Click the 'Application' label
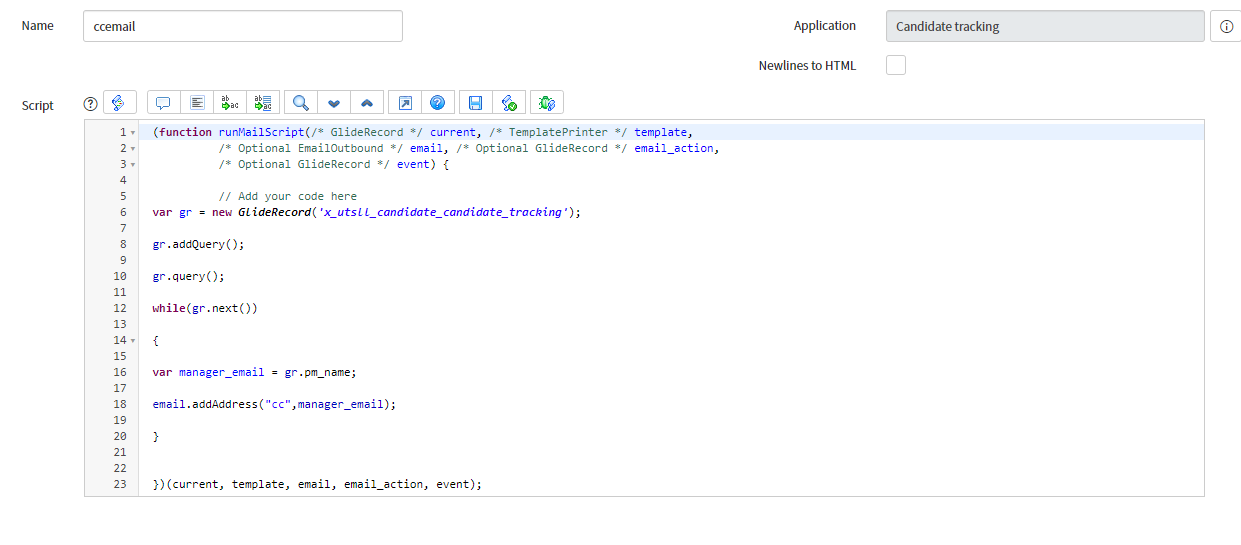The height and width of the screenshot is (545, 1241). point(825,25)
